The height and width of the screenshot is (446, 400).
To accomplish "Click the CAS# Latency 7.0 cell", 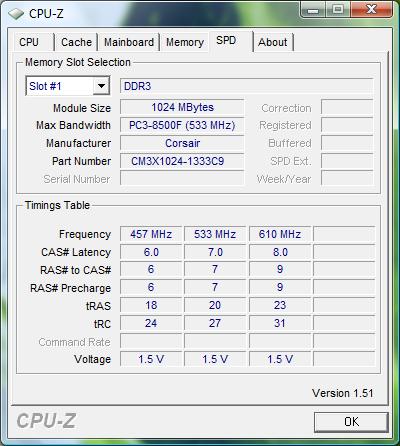I will [215, 252].
